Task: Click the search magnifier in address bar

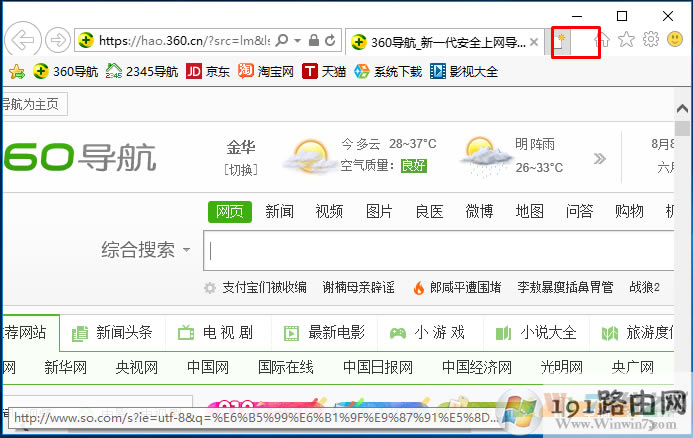Action: [x=282, y=41]
